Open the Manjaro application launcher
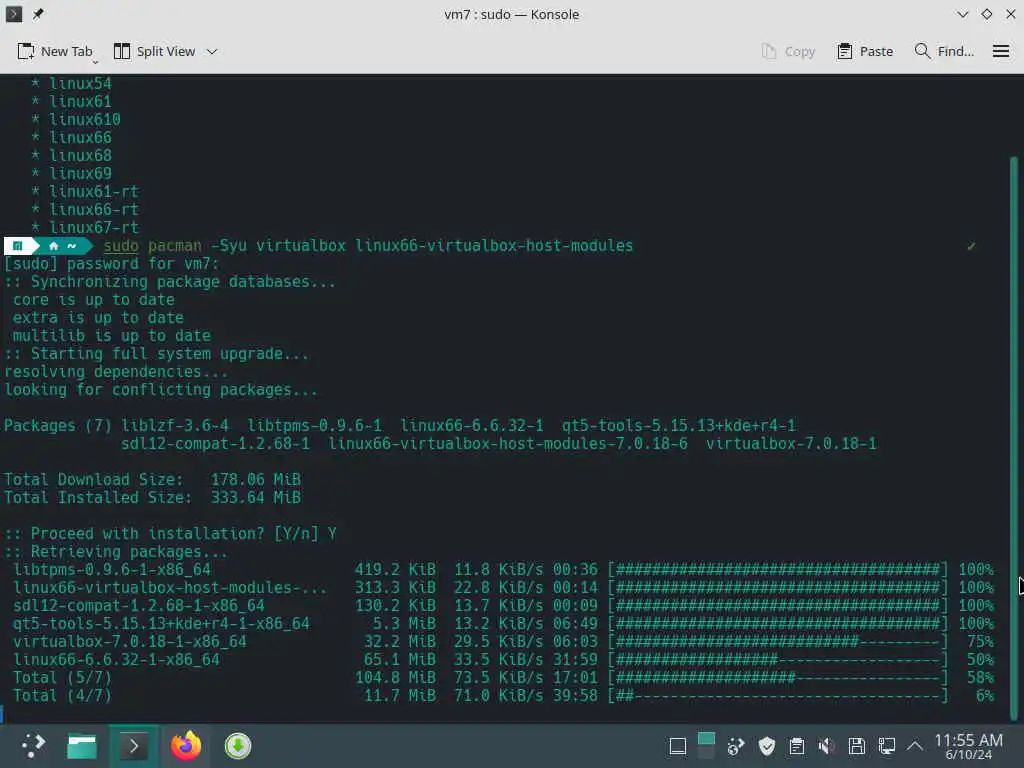This screenshot has height=768, width=1024. click(x=33, y=745)
